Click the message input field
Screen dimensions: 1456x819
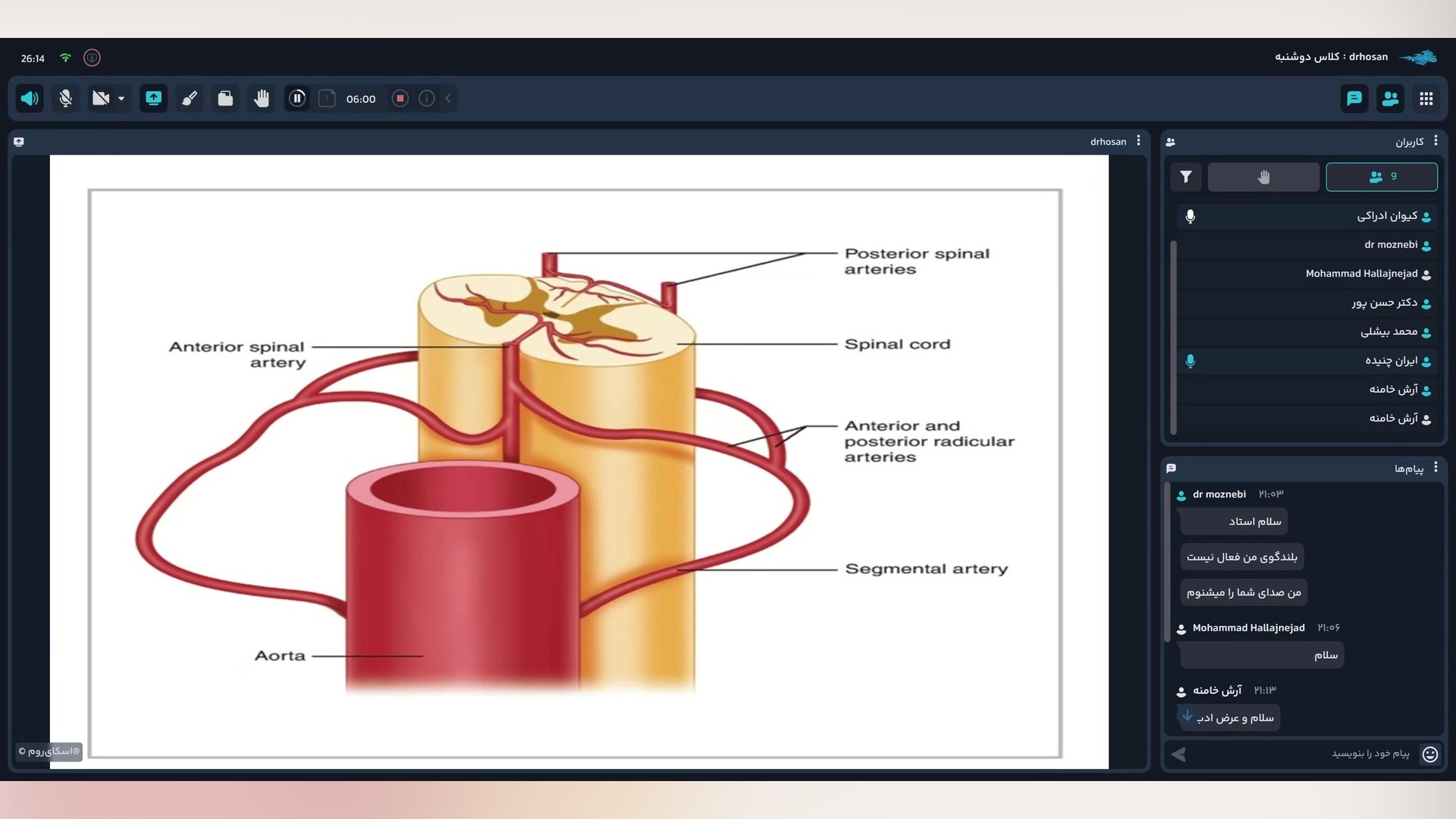click(x=1304, y=754)
